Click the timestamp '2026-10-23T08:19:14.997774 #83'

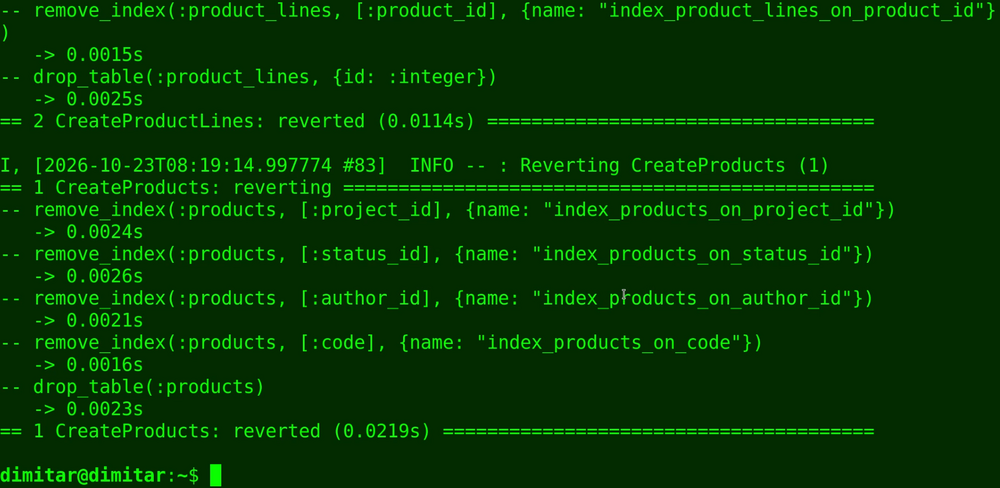tap(210, 166)
